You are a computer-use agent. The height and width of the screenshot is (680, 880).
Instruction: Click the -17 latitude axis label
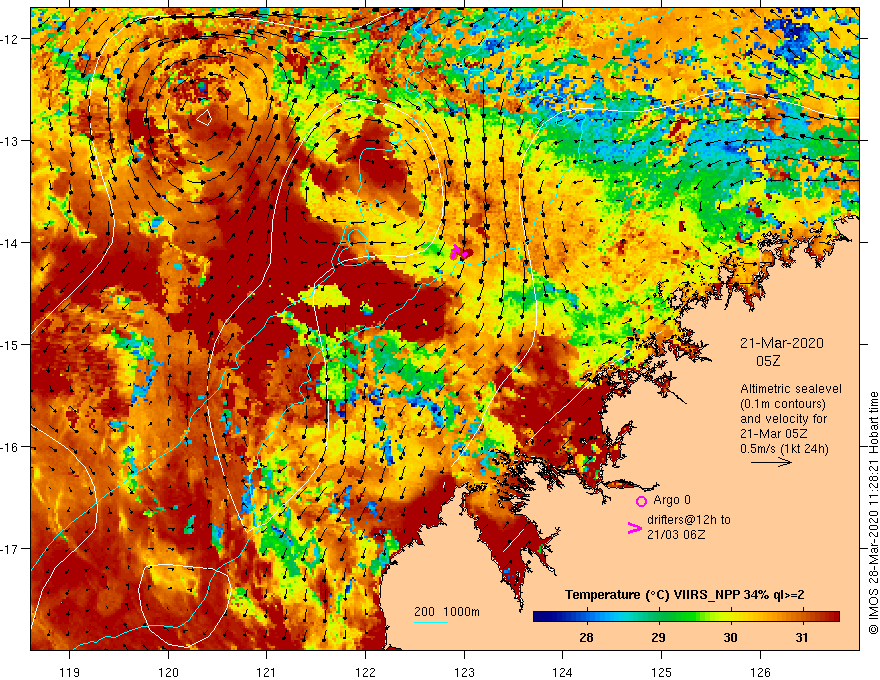point(11,549)
